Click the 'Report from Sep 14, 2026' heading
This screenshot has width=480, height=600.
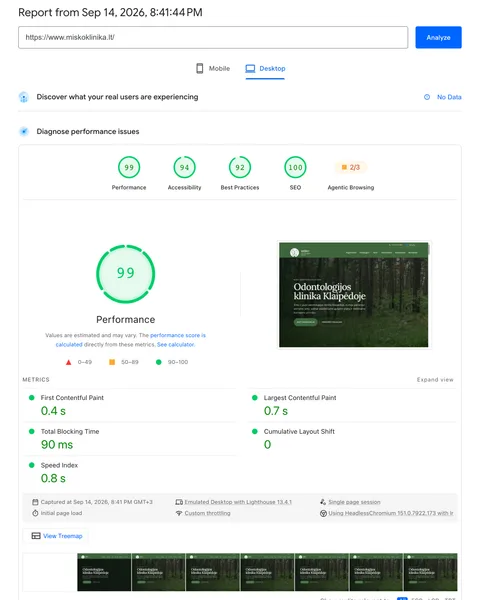point(110,13)
